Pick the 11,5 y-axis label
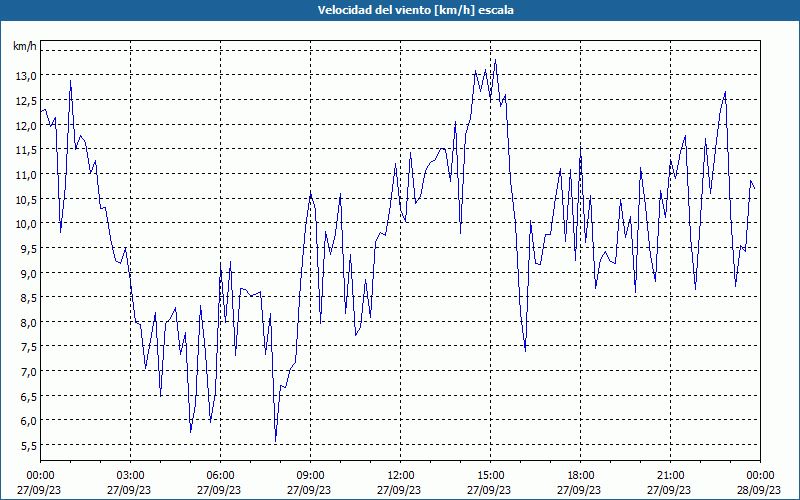Viewport: 800px width, 500px height. point(26,150)
